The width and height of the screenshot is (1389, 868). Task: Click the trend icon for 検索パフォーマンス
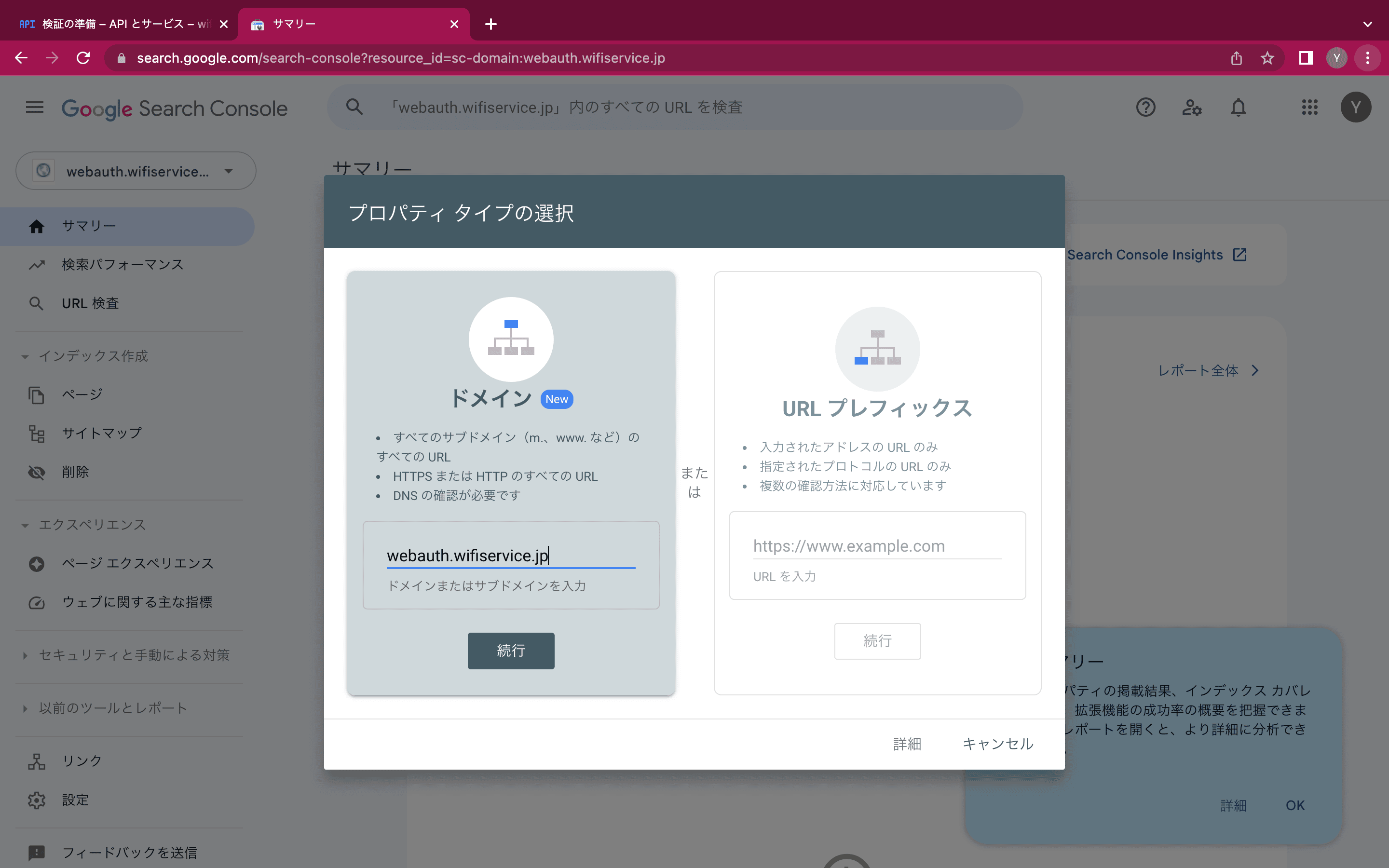[37, 265]
